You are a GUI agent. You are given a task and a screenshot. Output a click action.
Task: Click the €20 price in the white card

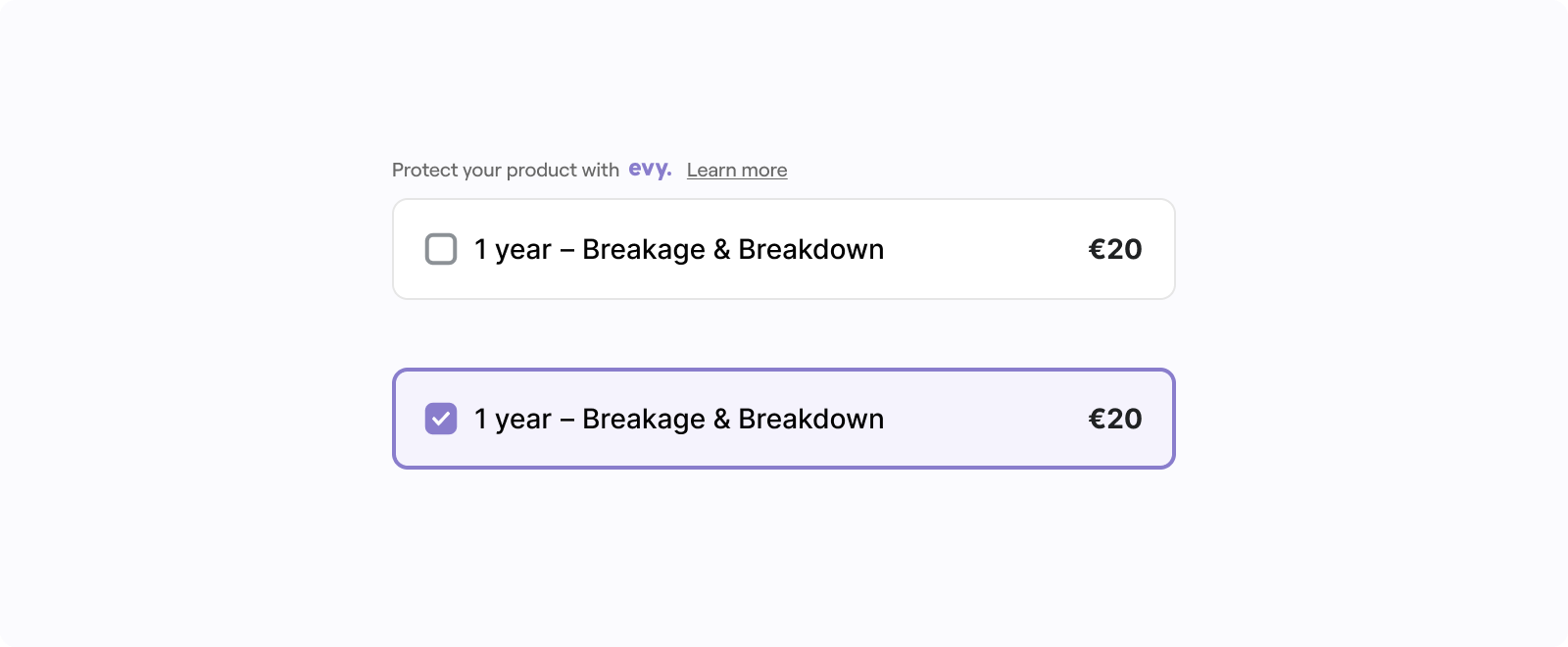pos(1115,249)
